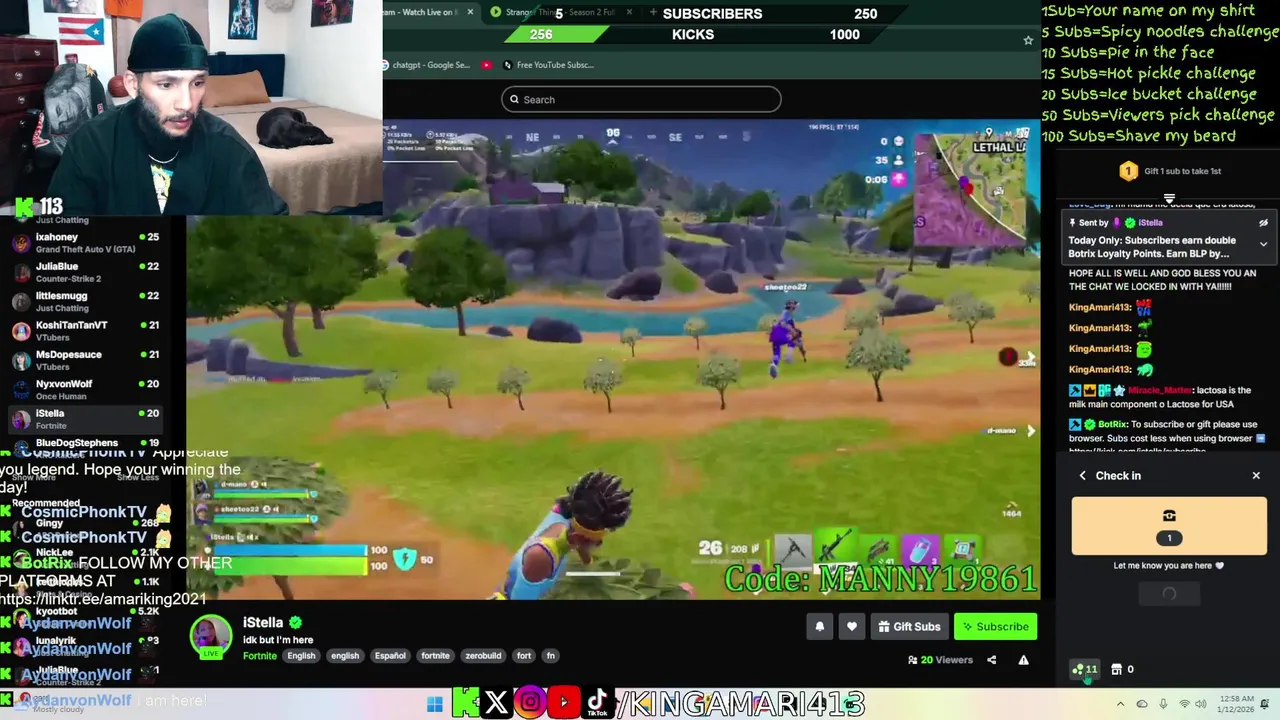Click the OneDrive cloud tray icon
The image size is (1280, 720).
point(1142,704)
